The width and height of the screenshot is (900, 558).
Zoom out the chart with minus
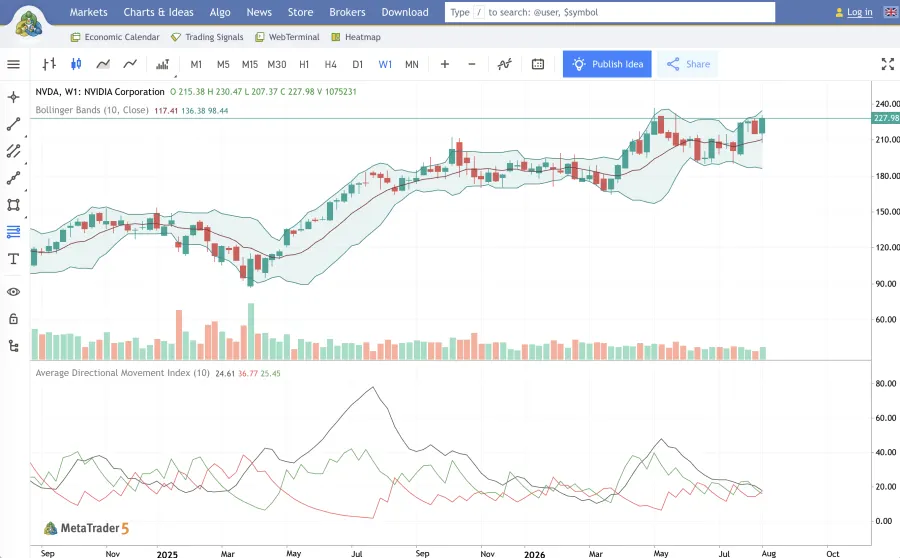click(x=472, y=64)
